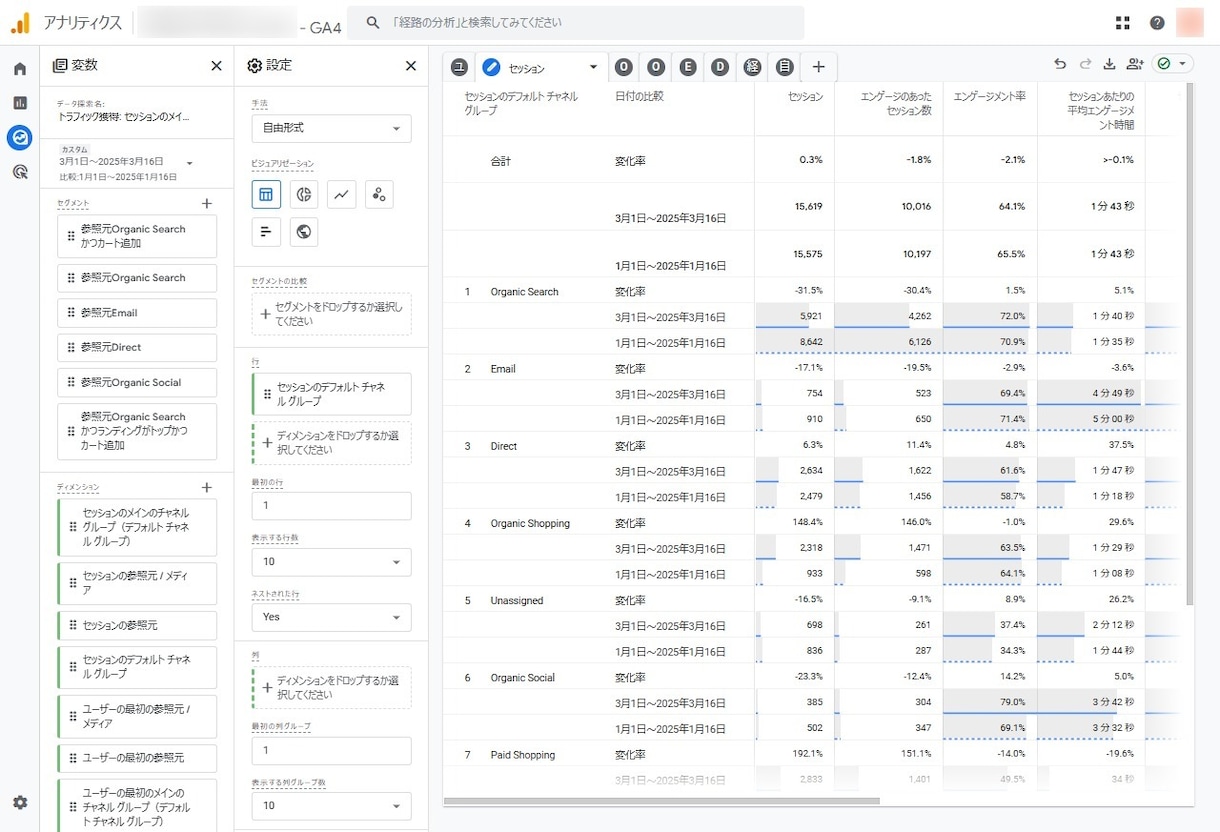Screen dimensions: 1220x832
Task: Click the 最初の行 input field
Action: 331,506
